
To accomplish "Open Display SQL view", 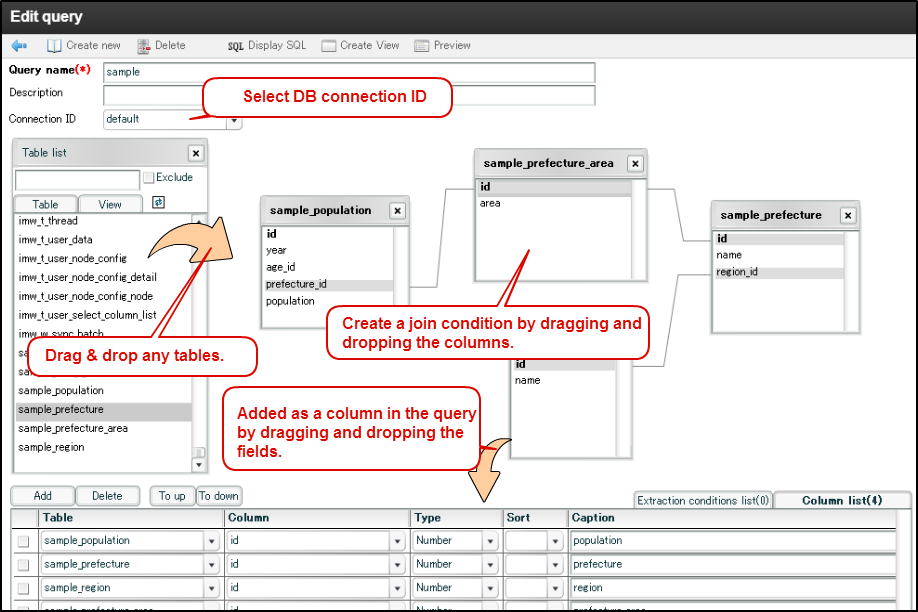I will (236, 46).
